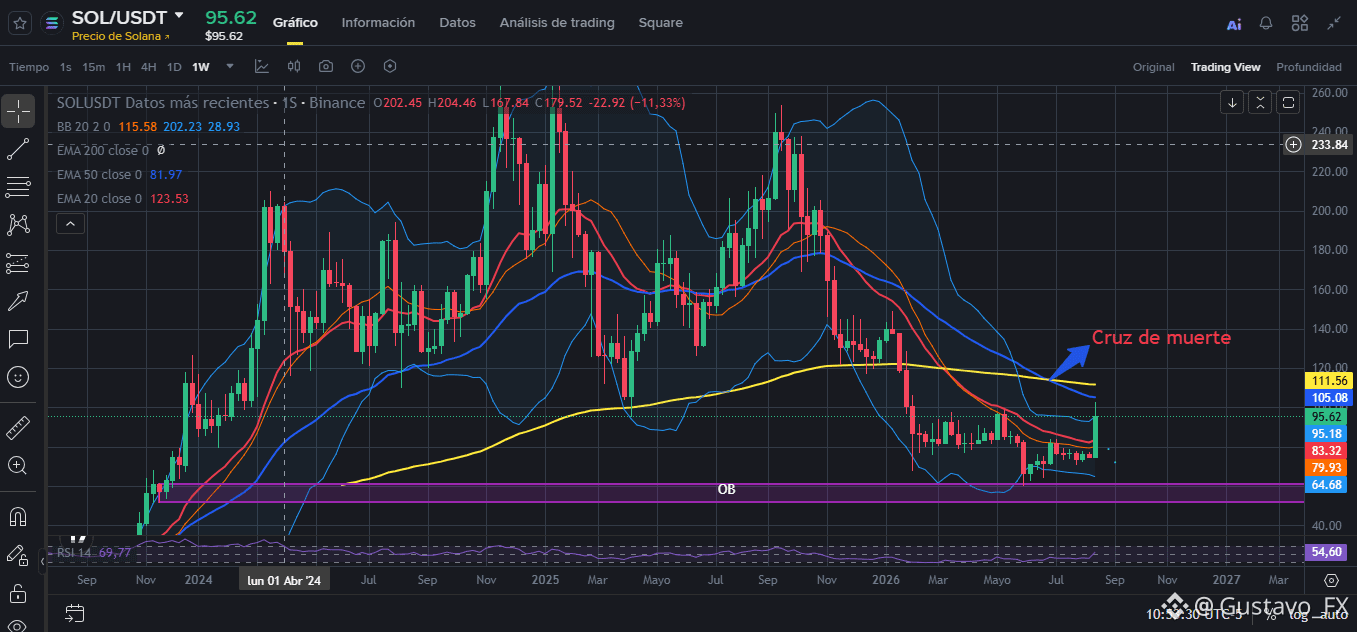Click the plus button beside 233.84 price
This screenshot has width=1357, height=632.
pos(1293,145)
